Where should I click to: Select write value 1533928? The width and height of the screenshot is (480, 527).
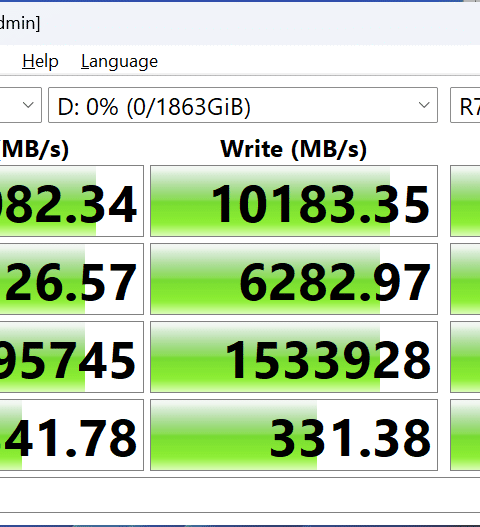pyautogui.click(x=294, y=357)
